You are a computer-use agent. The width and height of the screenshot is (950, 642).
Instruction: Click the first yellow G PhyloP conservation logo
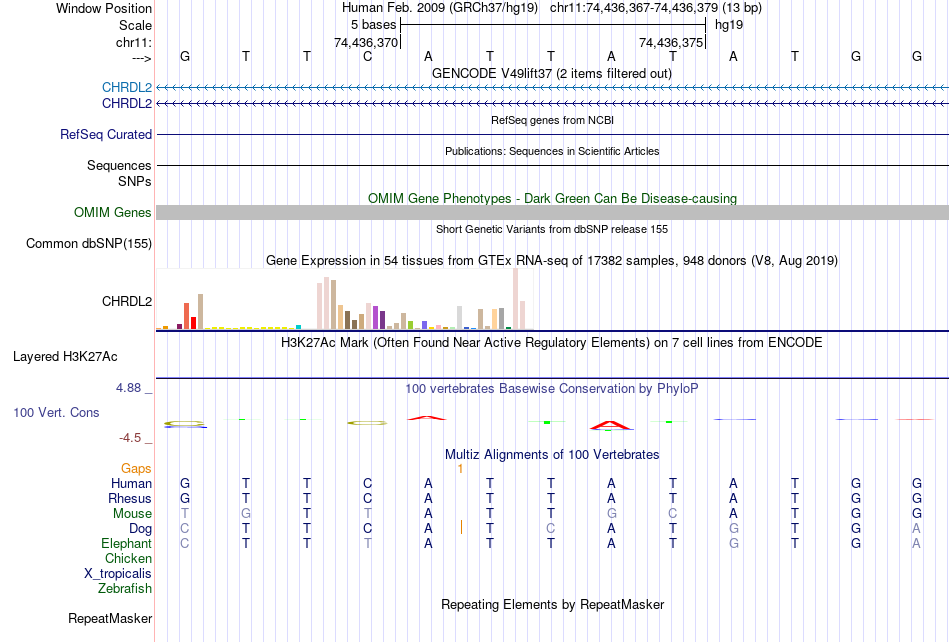click(x=185, y=424)
